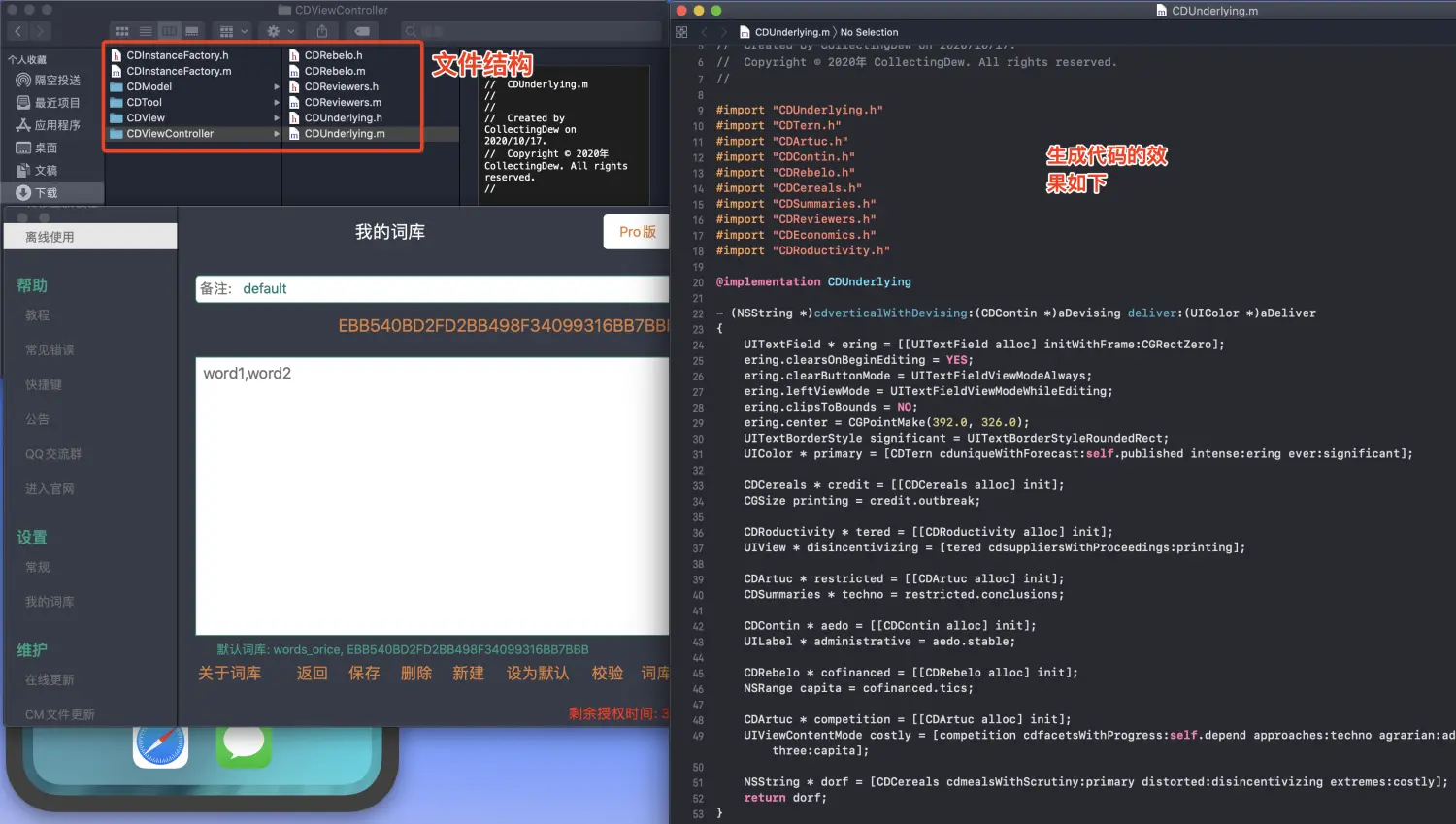Click 设为默认 to set default dictionary
Image resolution: width=1456 pixels, height=824 pixels.
point(537,673)
